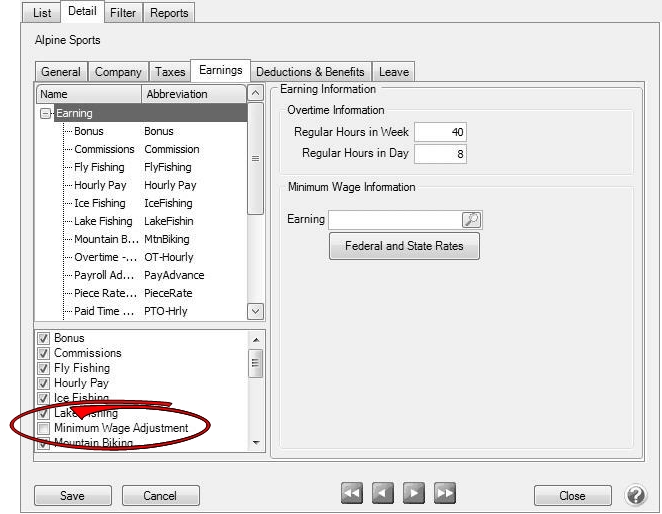This screenshot has height=514, width=662.
Task: Uncheck the Hourly Pay checkbox
Action: [43, 383]
